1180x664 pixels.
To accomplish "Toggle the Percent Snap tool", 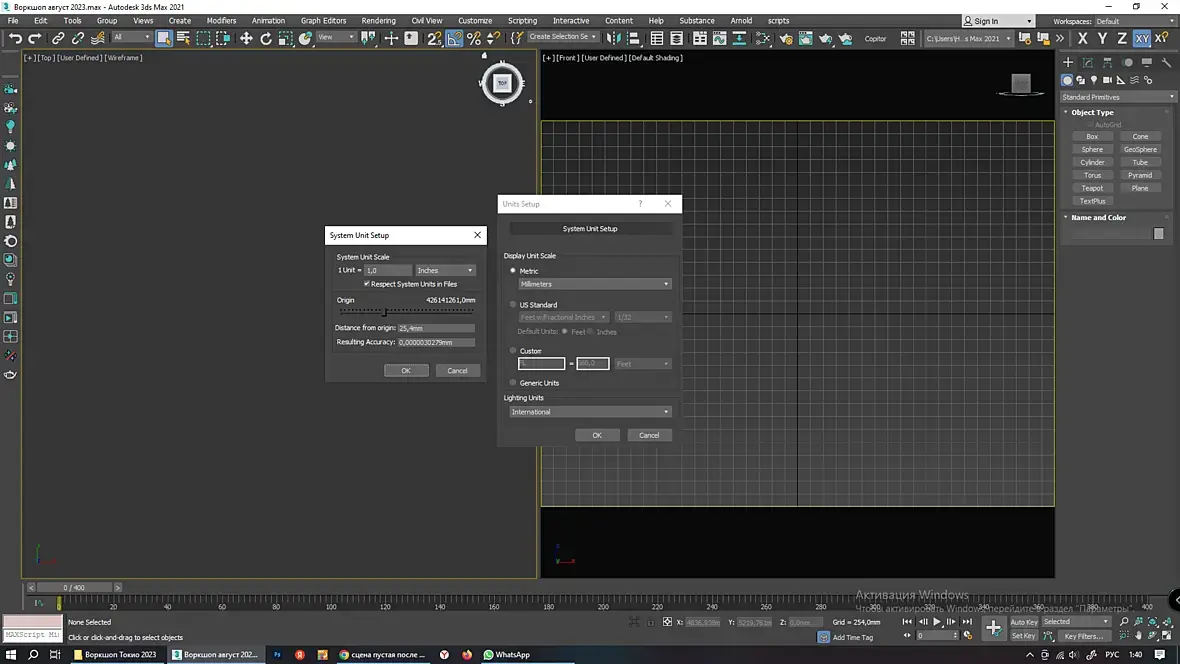I will [x=474, y=38].
